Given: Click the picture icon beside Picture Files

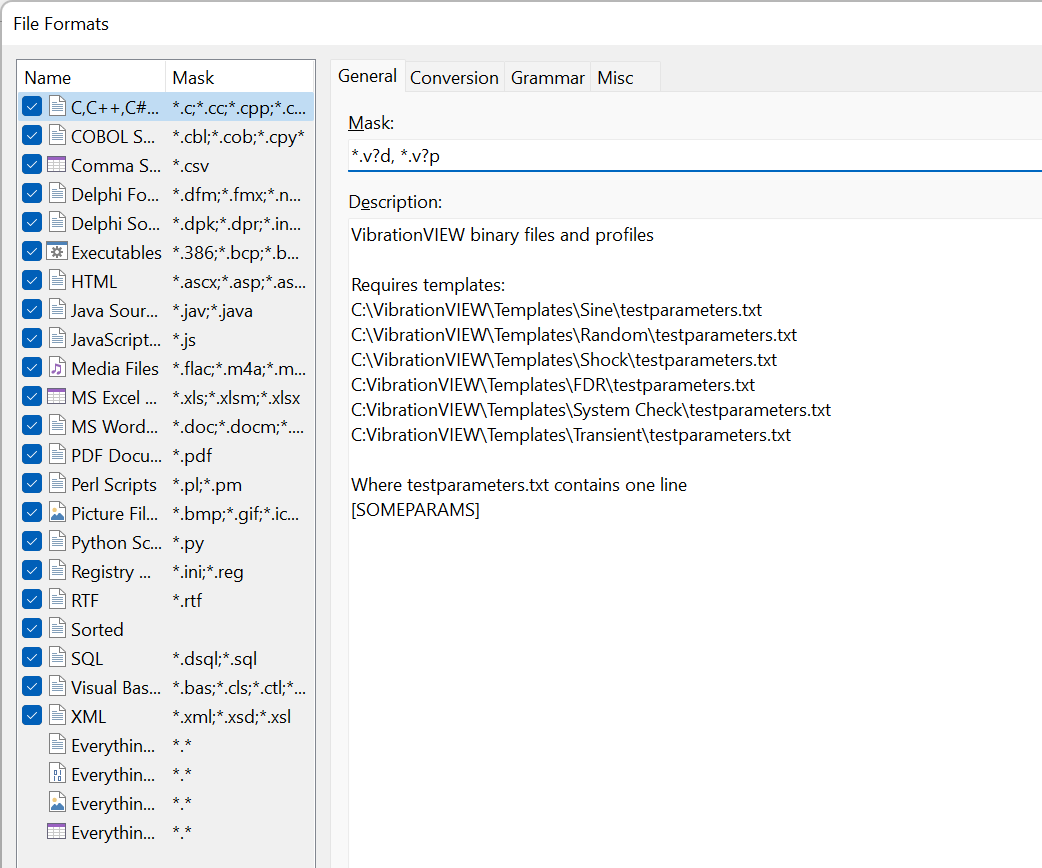Looking at the screenshot, I should 57,514.
